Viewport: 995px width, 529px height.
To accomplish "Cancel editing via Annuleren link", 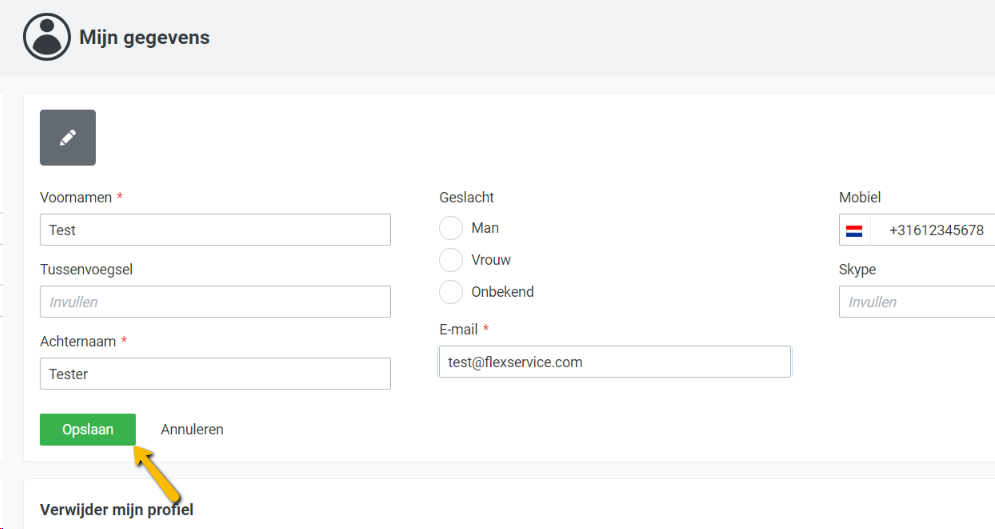I will 192,429.
